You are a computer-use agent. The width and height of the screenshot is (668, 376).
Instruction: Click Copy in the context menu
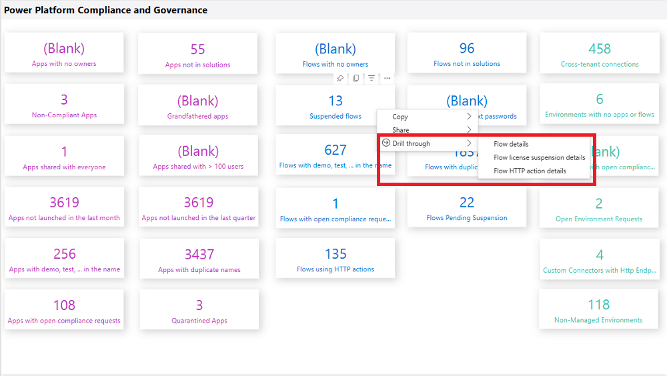point(400,117)
